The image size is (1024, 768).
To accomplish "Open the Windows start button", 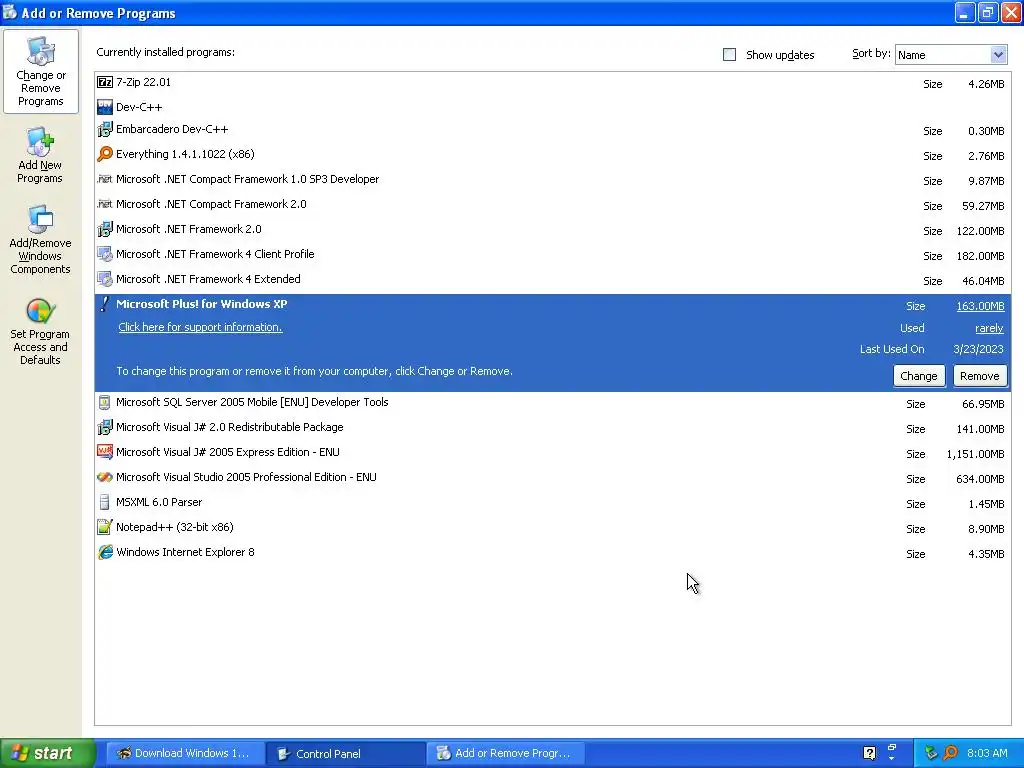I will (x=47, y=754).
